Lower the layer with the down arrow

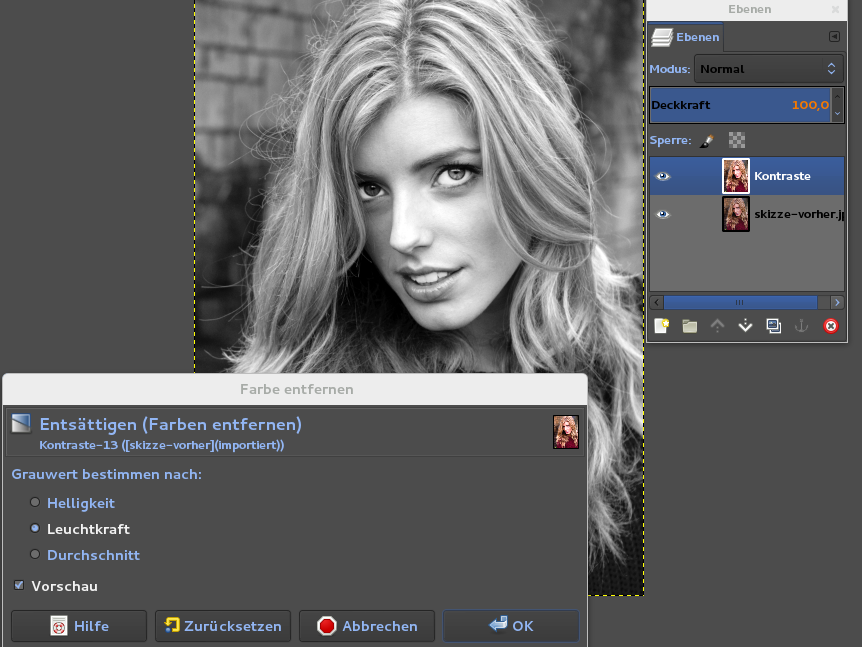pos(745,326)
